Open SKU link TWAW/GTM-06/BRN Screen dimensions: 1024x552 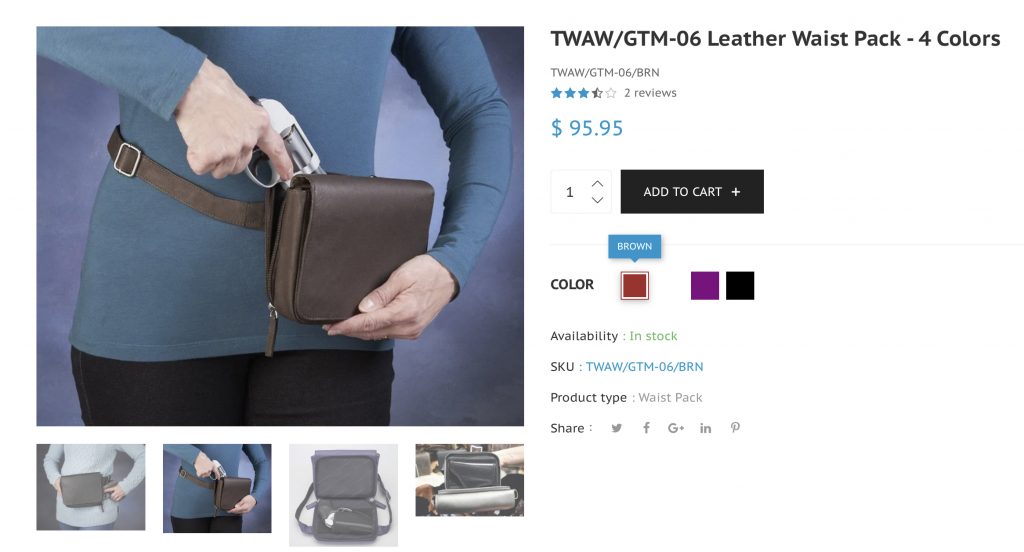tap(644, 366)
